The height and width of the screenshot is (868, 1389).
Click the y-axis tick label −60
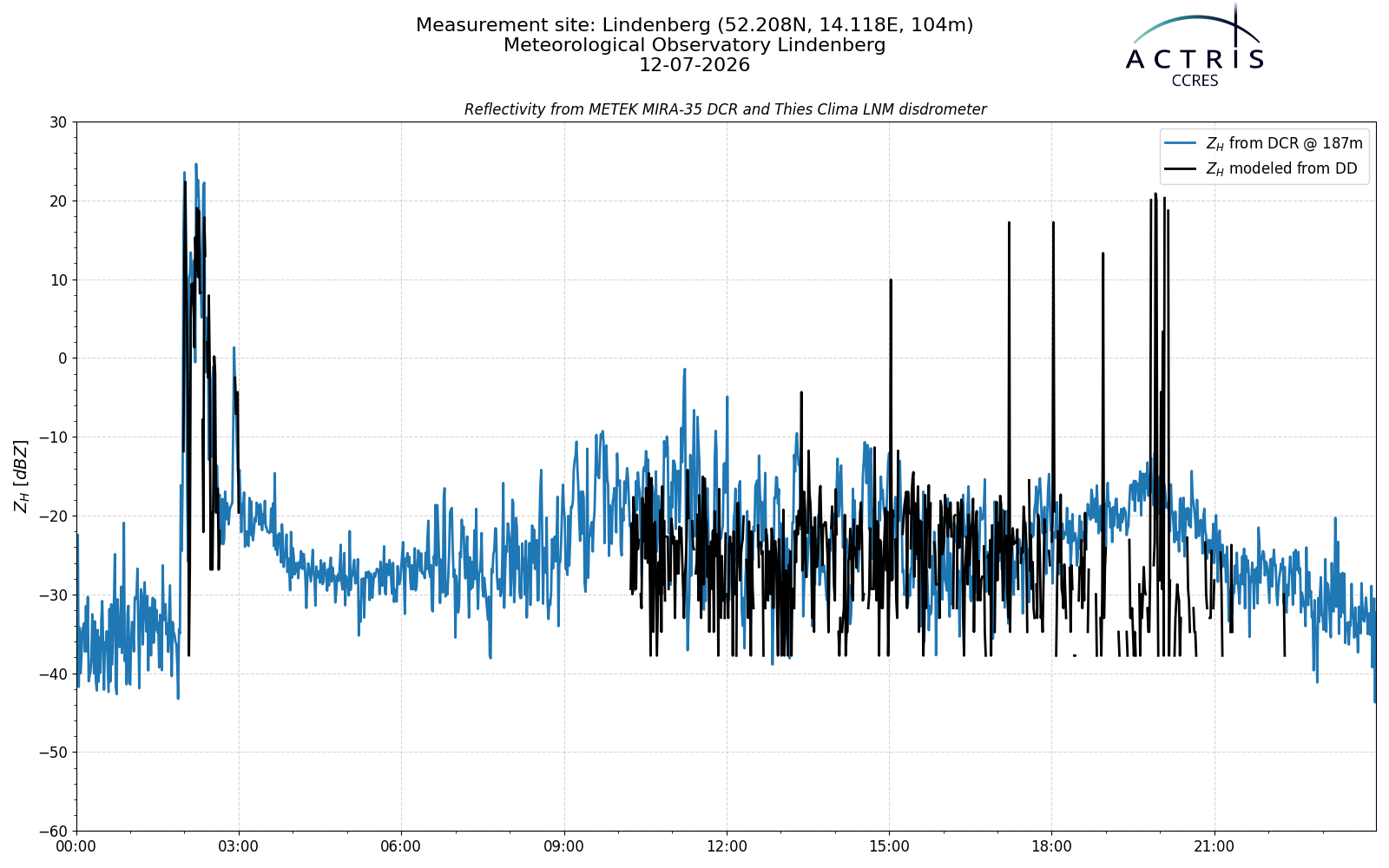[52, 831]
